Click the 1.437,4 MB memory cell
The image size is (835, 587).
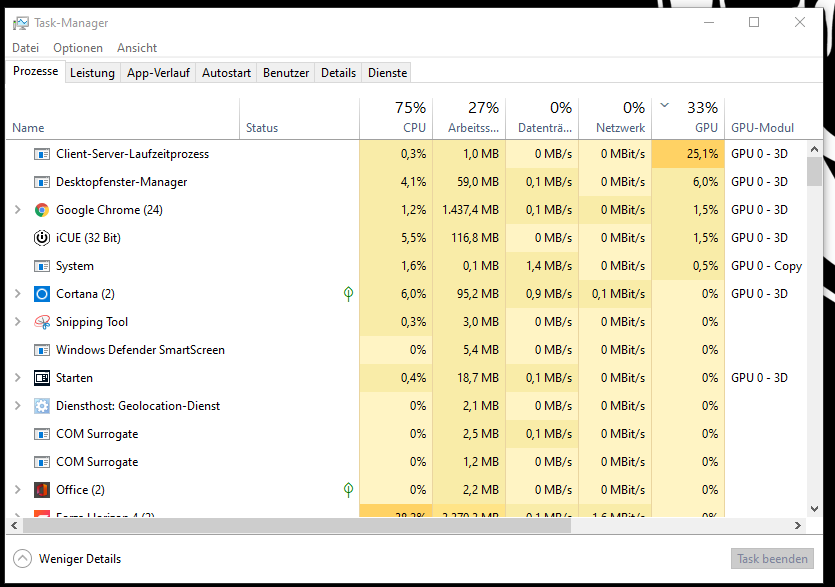469,210
